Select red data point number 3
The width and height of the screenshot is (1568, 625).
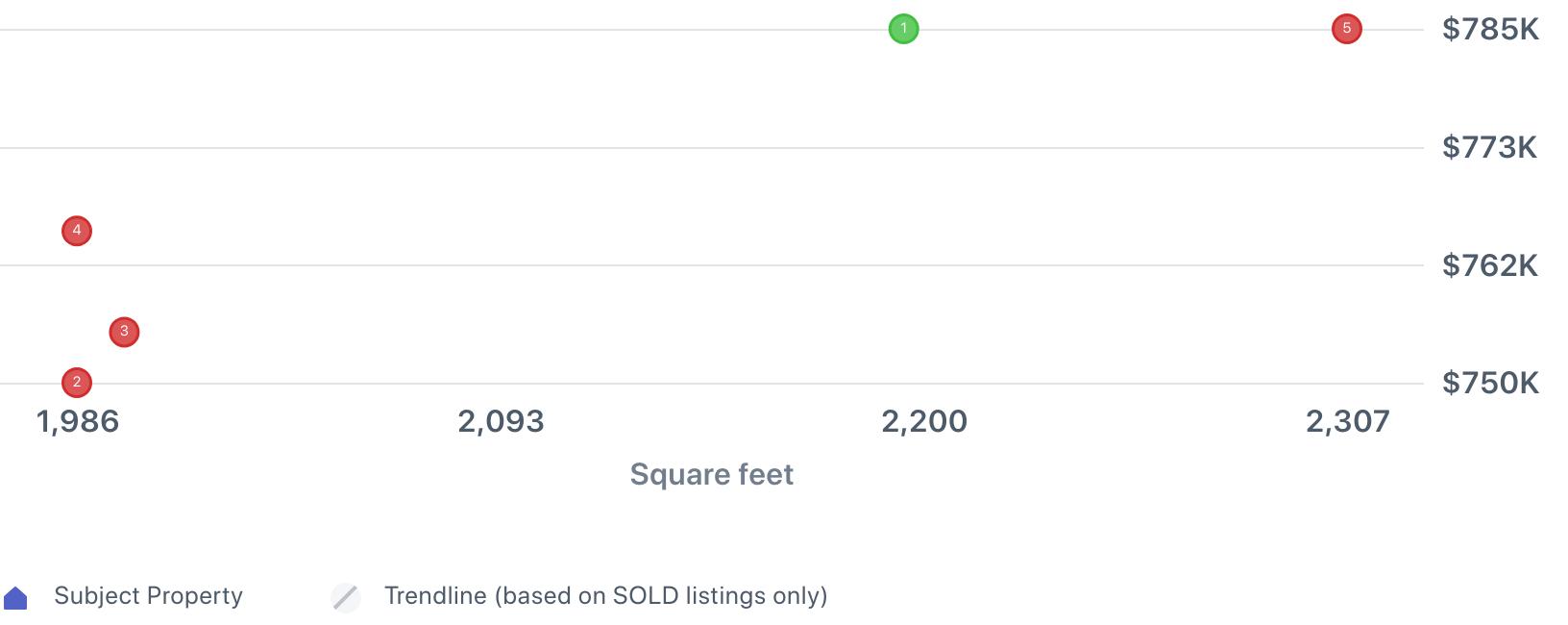(124, 332)
